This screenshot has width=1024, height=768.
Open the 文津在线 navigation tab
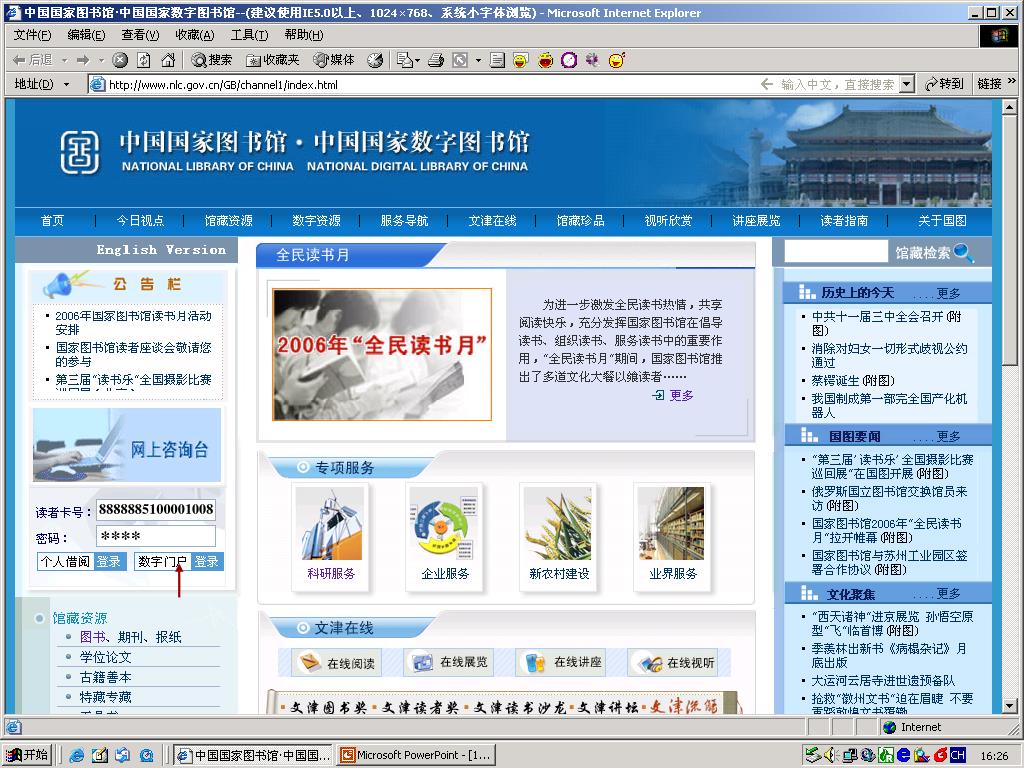492,221
